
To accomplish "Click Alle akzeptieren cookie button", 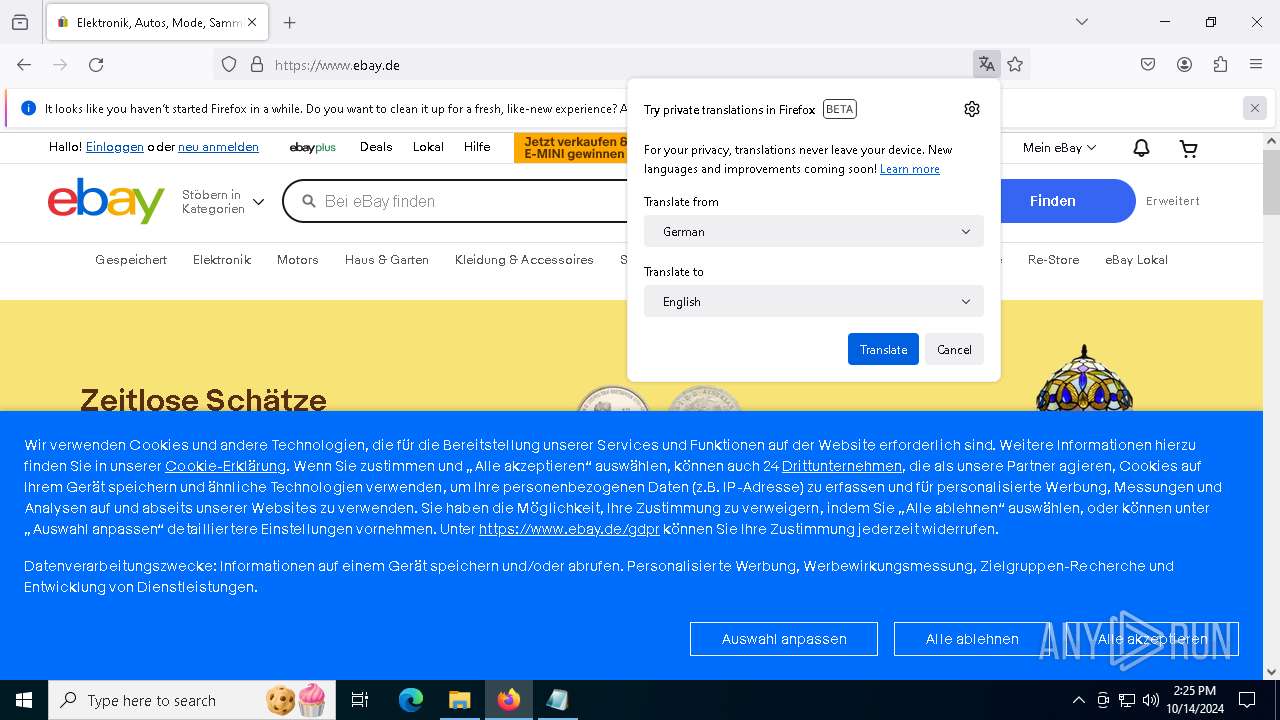I will 1152,639.
